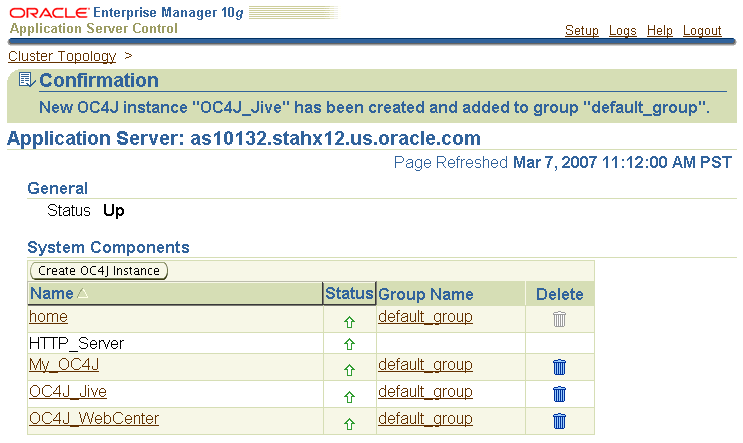Open the Logs link

[622, 30]
